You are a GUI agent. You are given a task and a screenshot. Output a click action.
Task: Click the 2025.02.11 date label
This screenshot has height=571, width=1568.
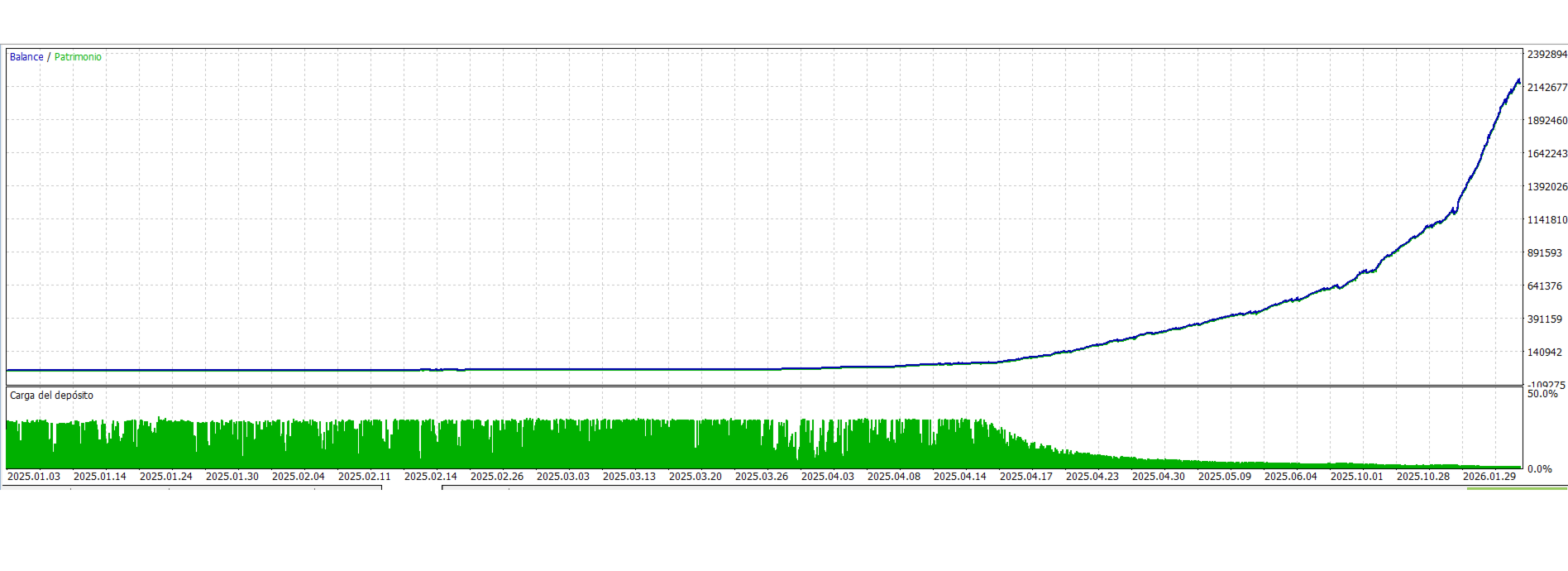point(365,477)
